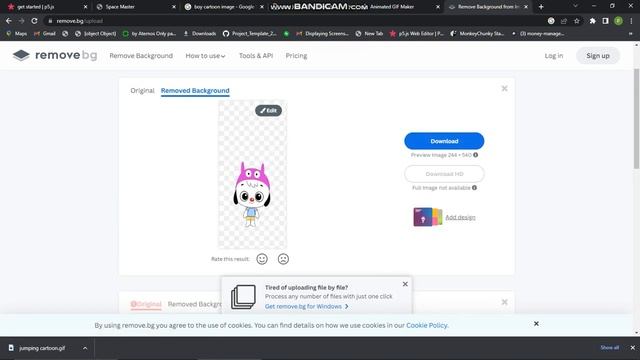
Task: Open a new browser tab
Action: coord(541,7)
